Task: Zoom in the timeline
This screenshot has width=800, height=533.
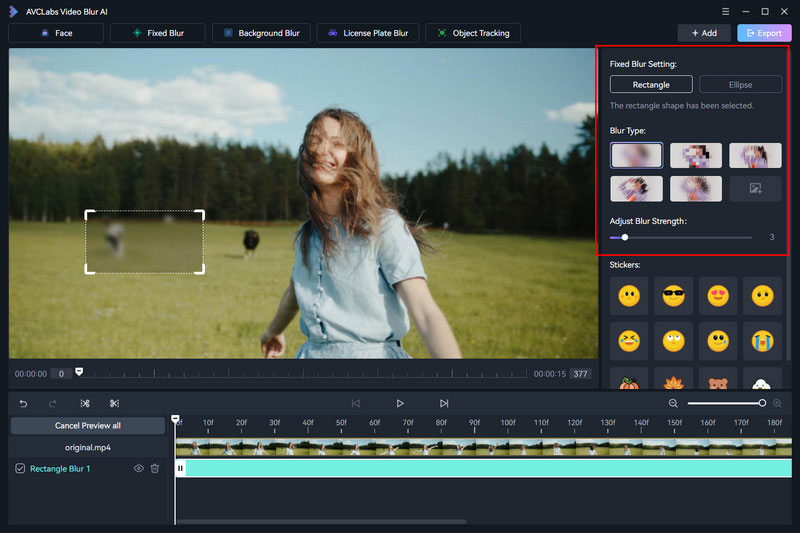Action: tap(777, 403)
